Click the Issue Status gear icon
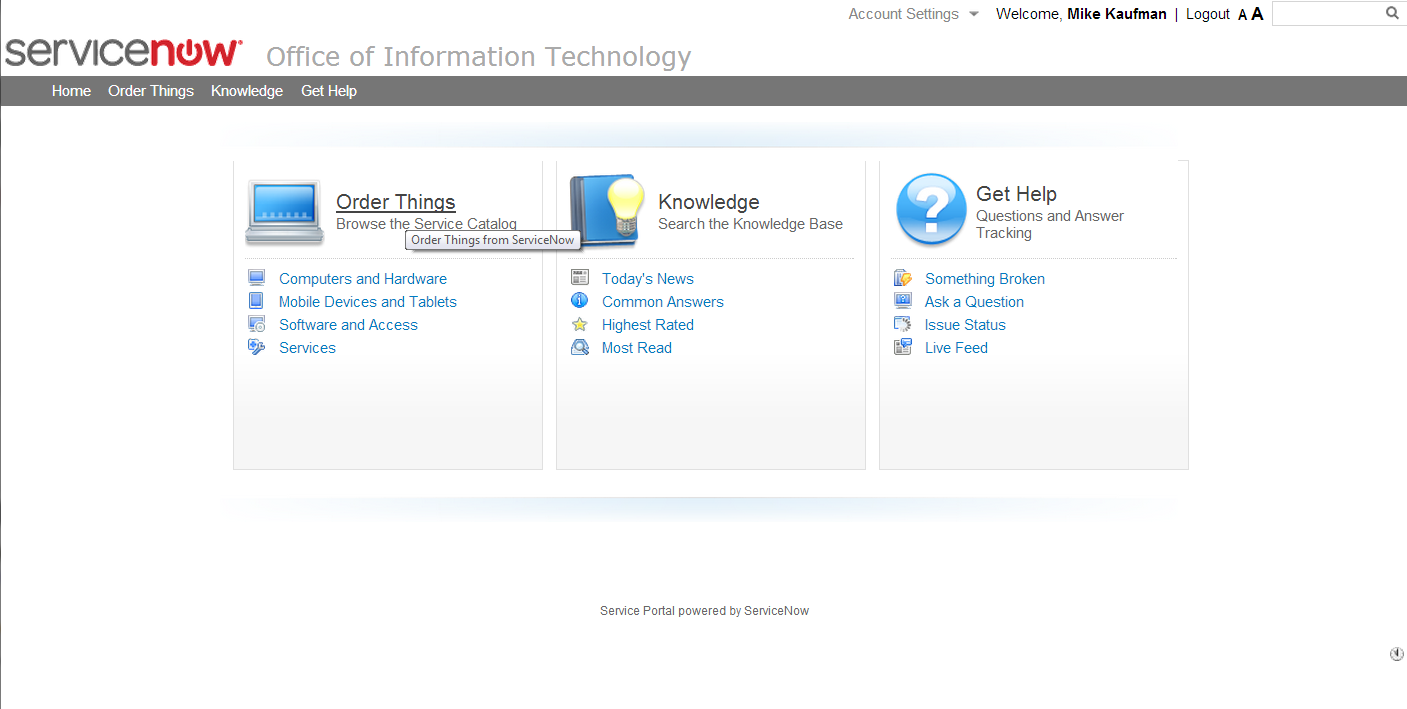This screenshot has width=1407, height=709. 903,324
